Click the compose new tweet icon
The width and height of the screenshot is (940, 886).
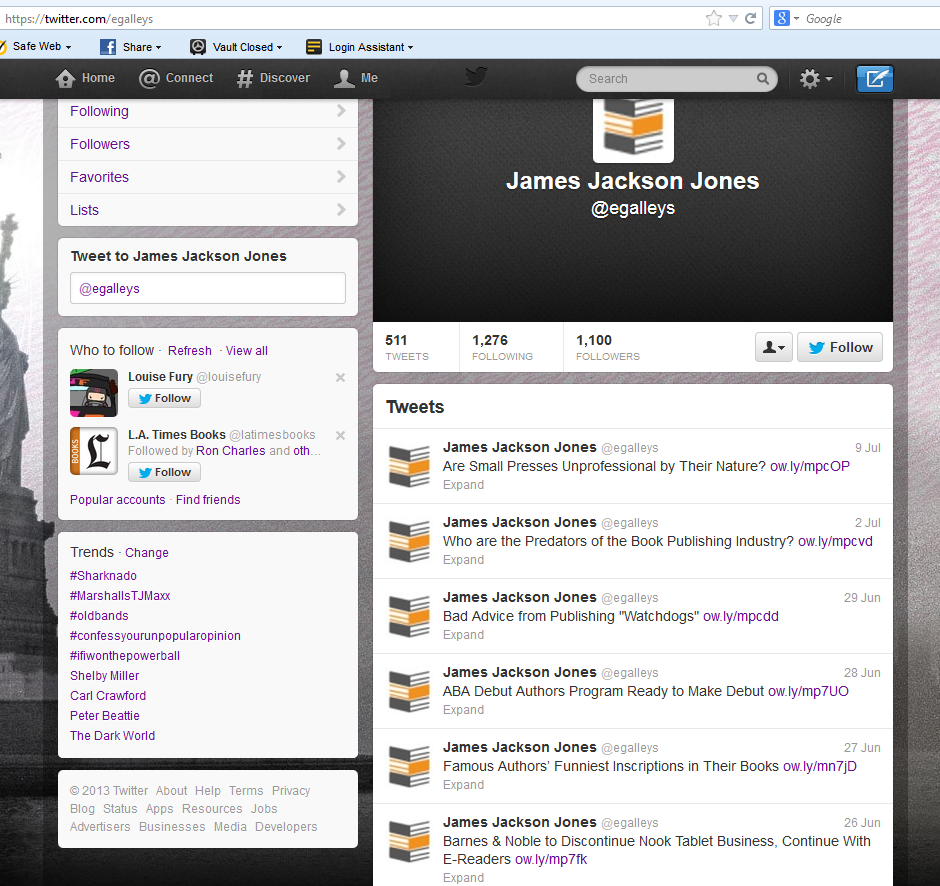875,79
